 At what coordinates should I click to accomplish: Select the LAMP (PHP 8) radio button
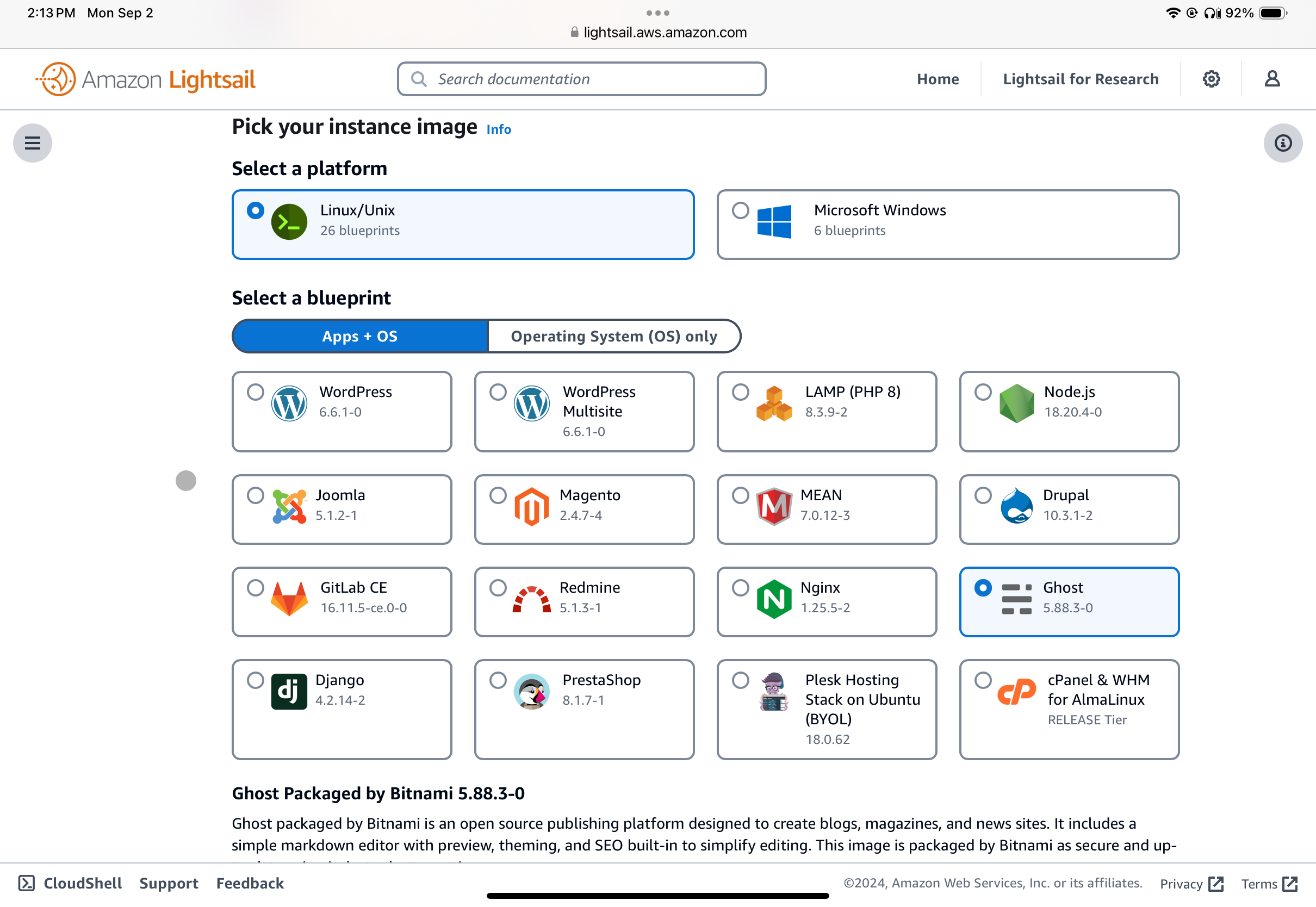(x=741, y=392)
